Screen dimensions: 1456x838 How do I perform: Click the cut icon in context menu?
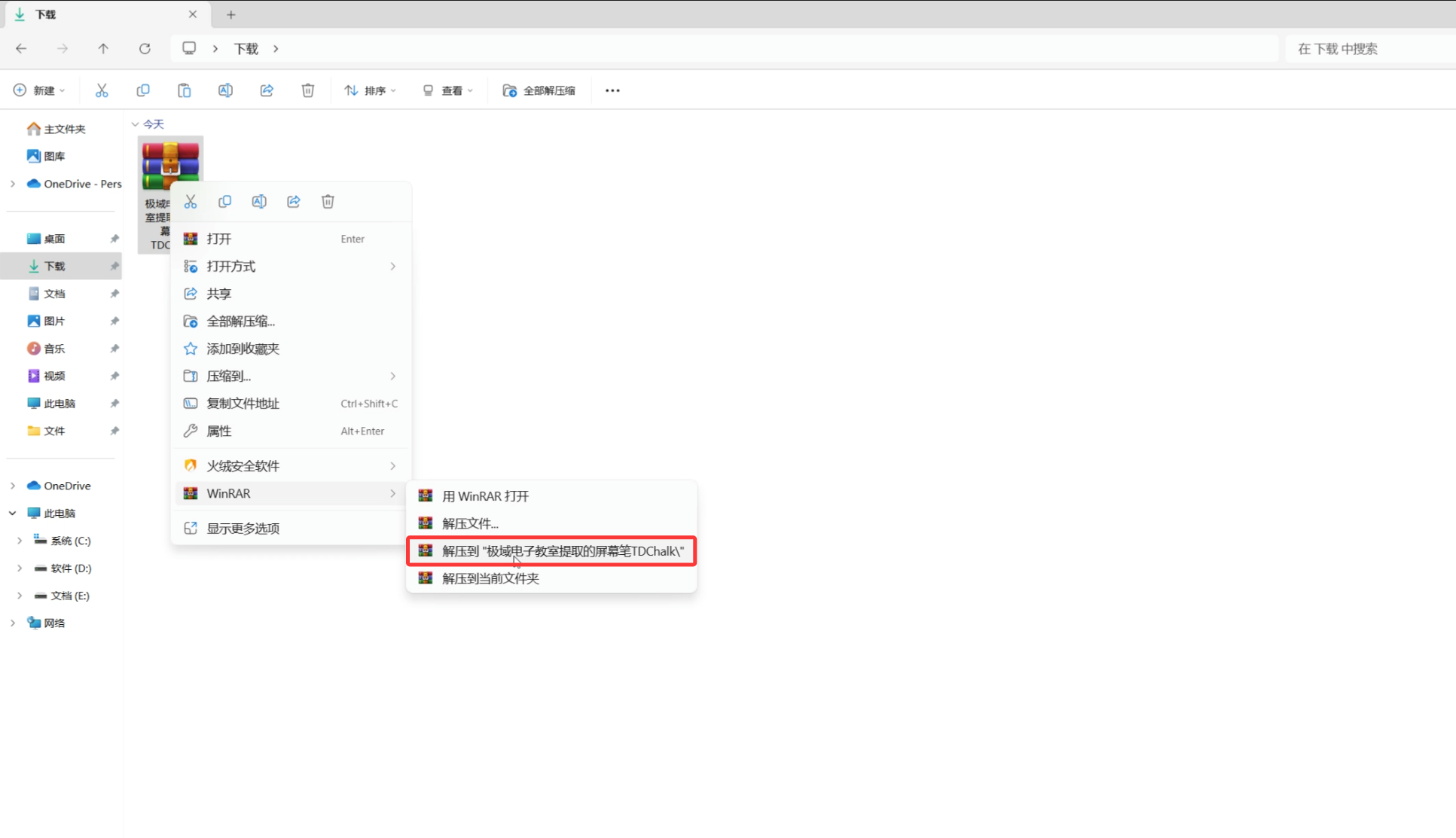pyautogui.click(x=191, y=202)
